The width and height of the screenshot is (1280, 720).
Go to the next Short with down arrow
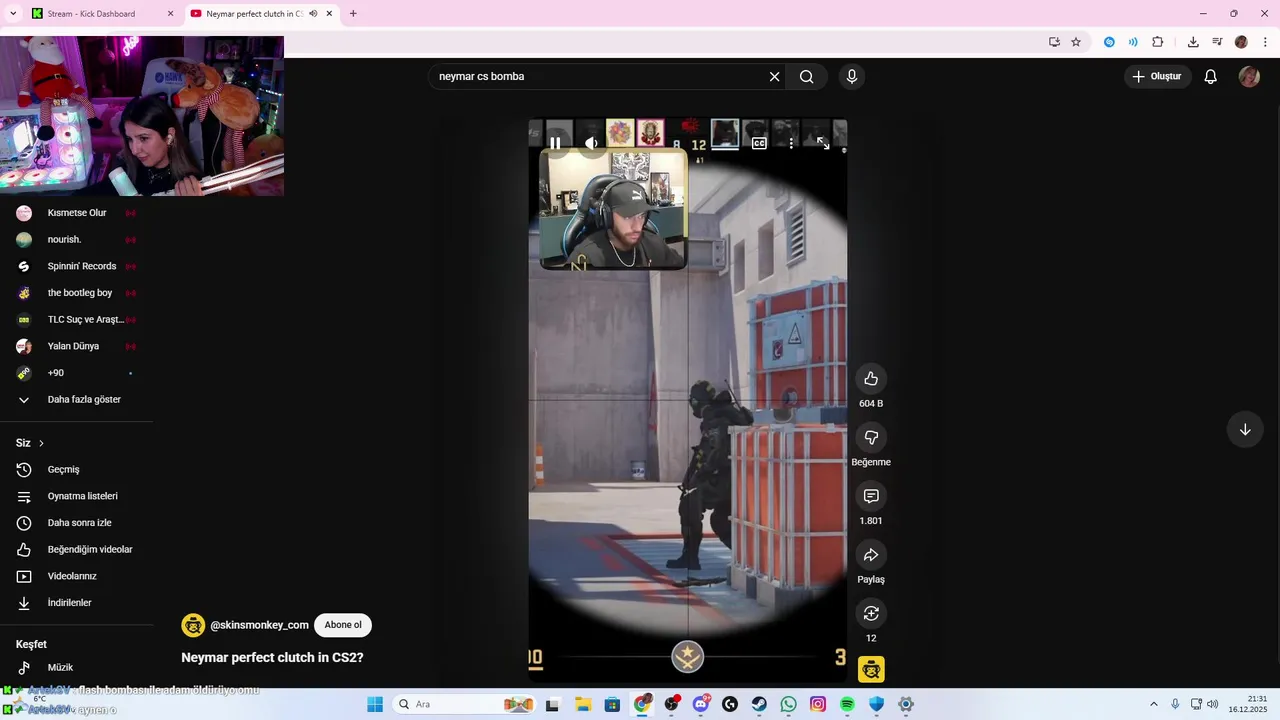pos(1245,430)
